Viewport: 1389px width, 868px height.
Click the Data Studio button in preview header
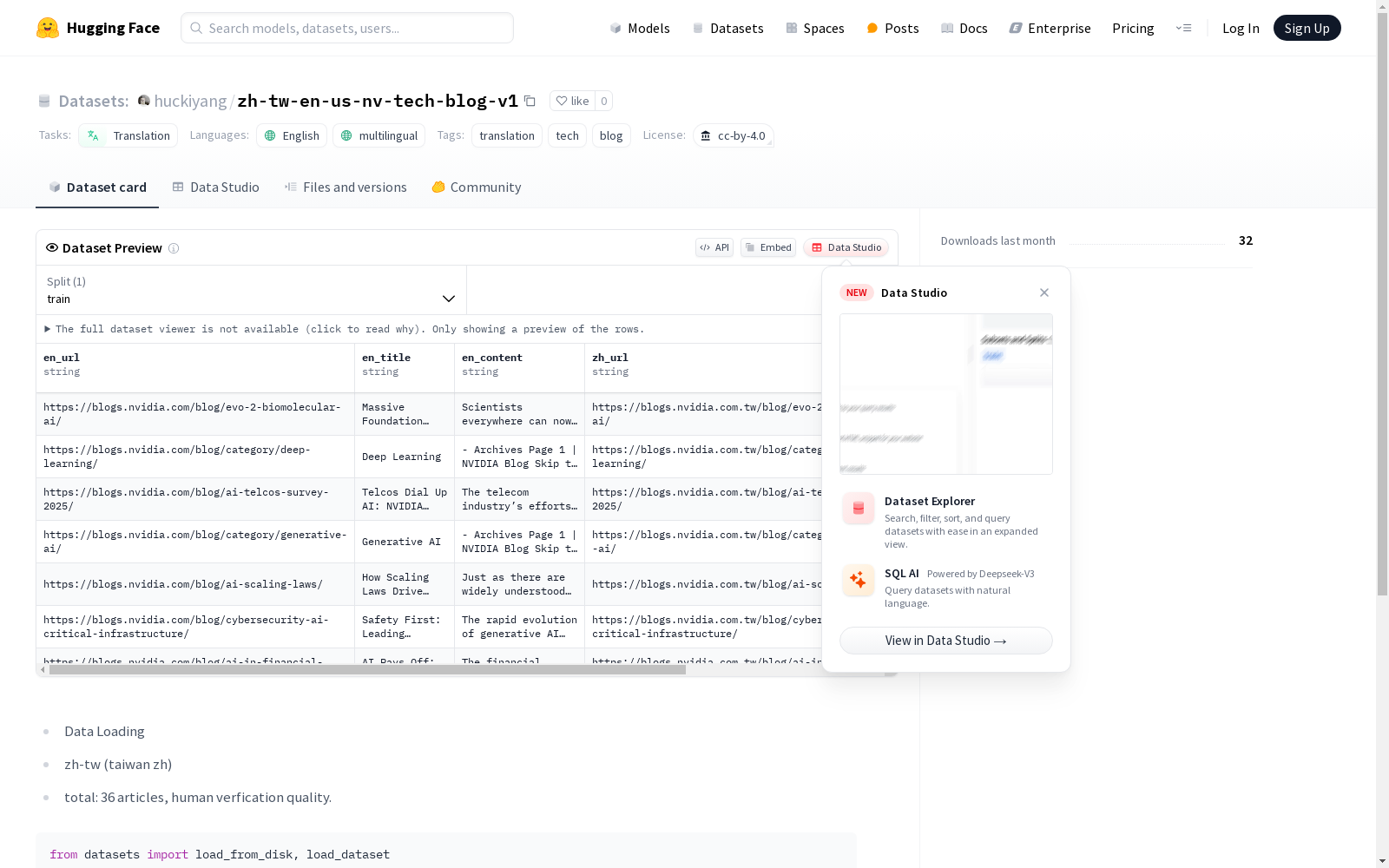pyautogui.click(x=846, y=247)
